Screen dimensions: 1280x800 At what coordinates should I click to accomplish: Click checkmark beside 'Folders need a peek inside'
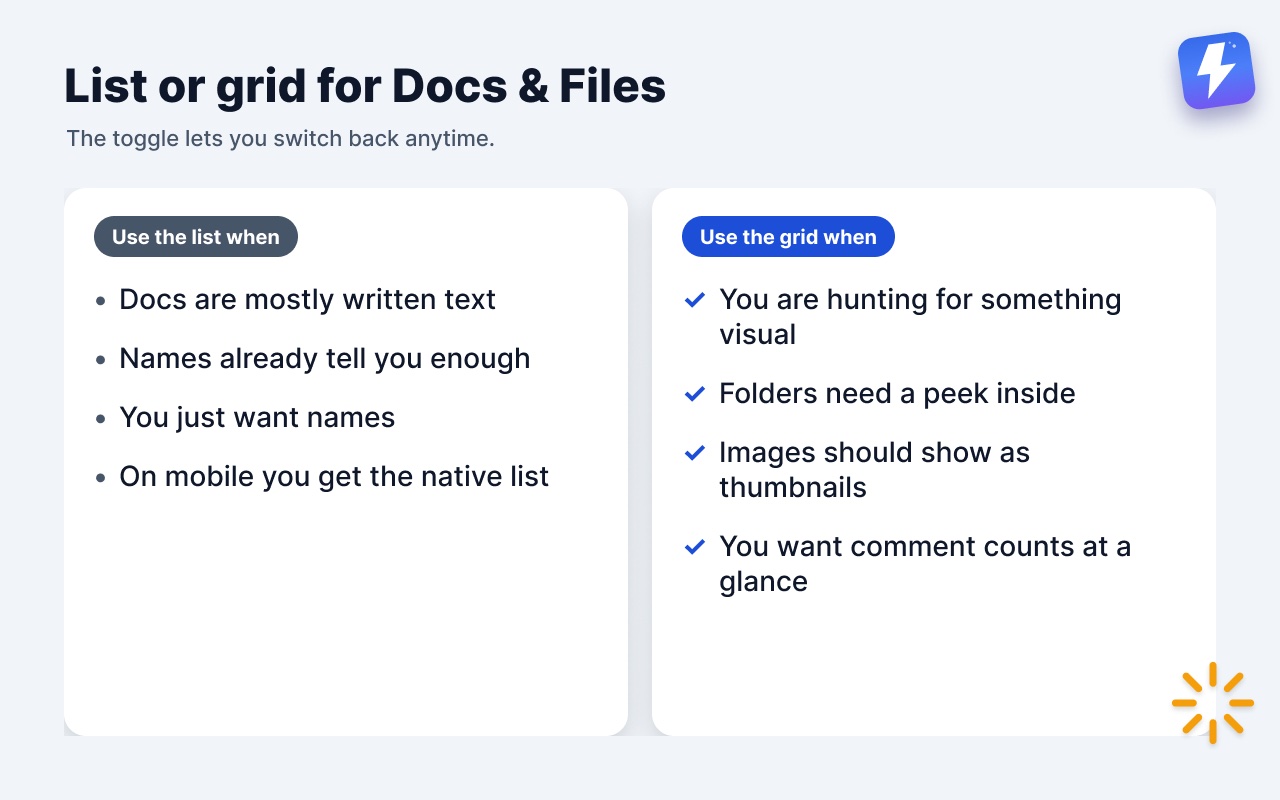[x=694, y=394]
